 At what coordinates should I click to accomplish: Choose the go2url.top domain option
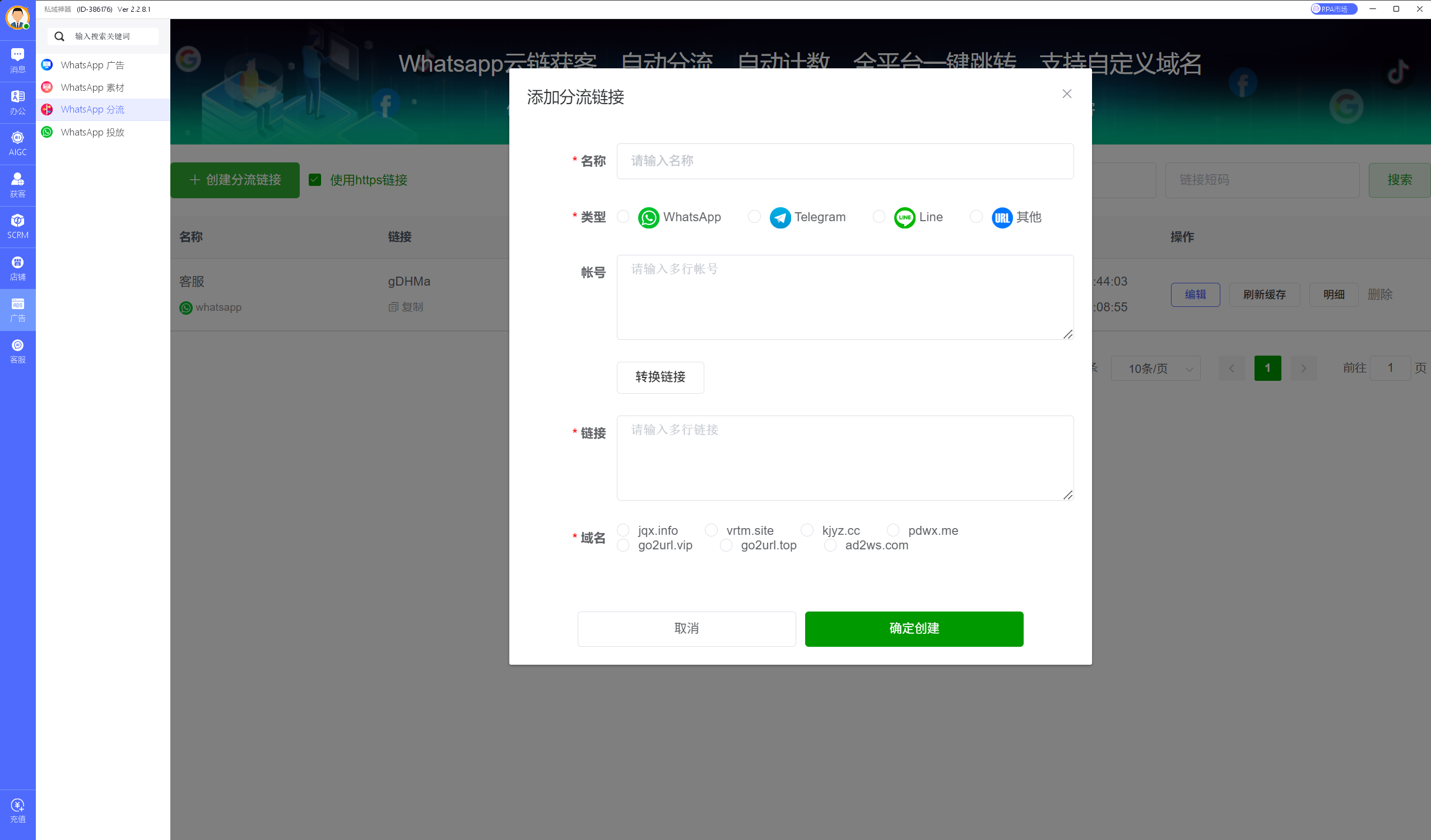tap(726, 545)
